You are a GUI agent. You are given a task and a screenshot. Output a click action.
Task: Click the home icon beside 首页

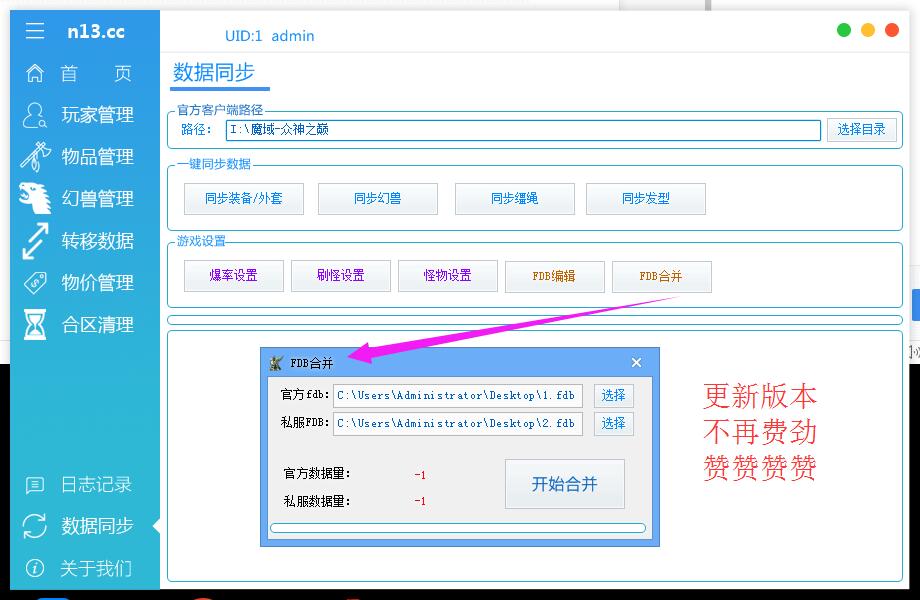click(35, 73)
